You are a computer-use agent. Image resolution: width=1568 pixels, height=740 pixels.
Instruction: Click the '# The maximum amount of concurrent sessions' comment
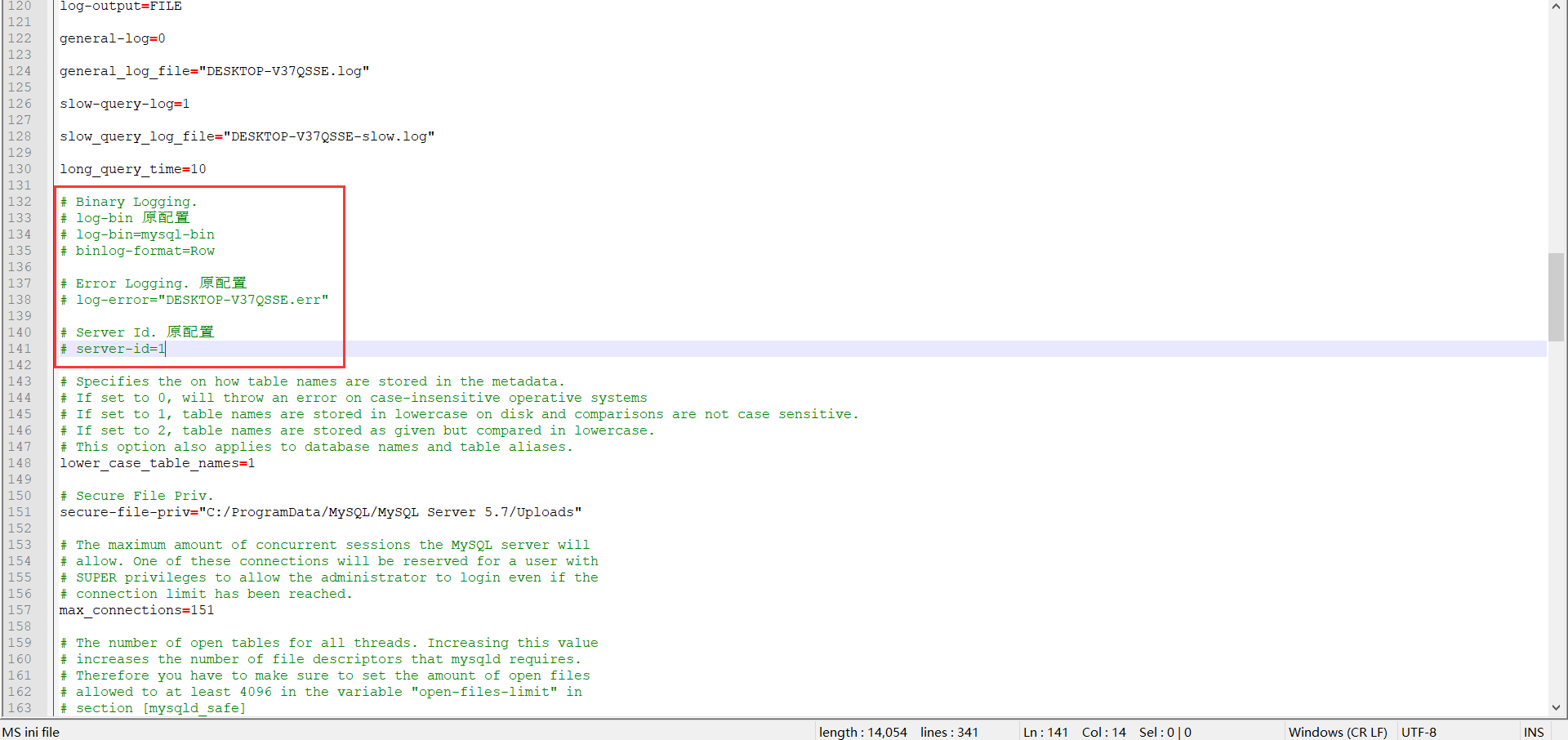pos(325,545)
